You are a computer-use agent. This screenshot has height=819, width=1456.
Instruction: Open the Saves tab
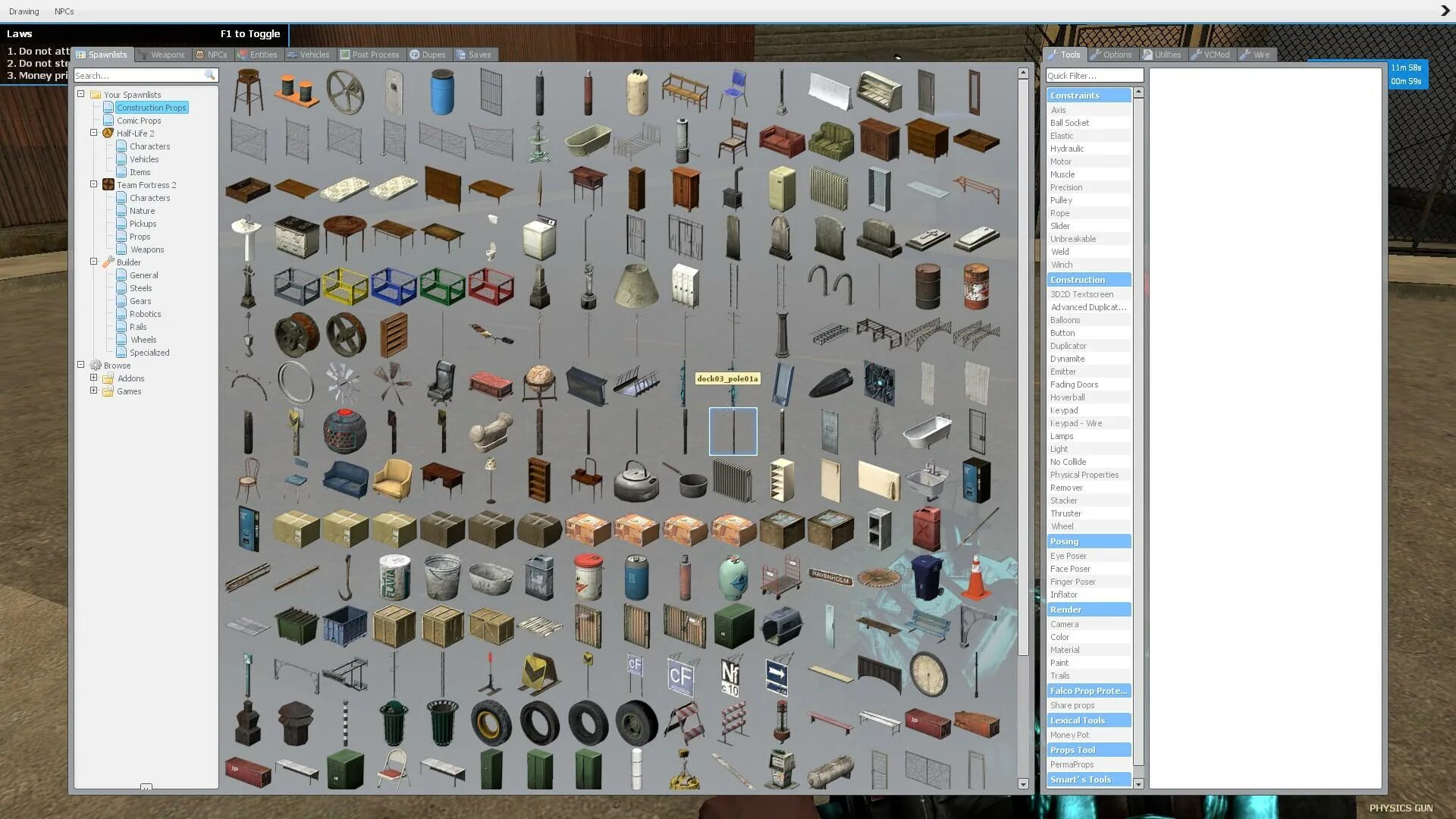coord(474,55)
